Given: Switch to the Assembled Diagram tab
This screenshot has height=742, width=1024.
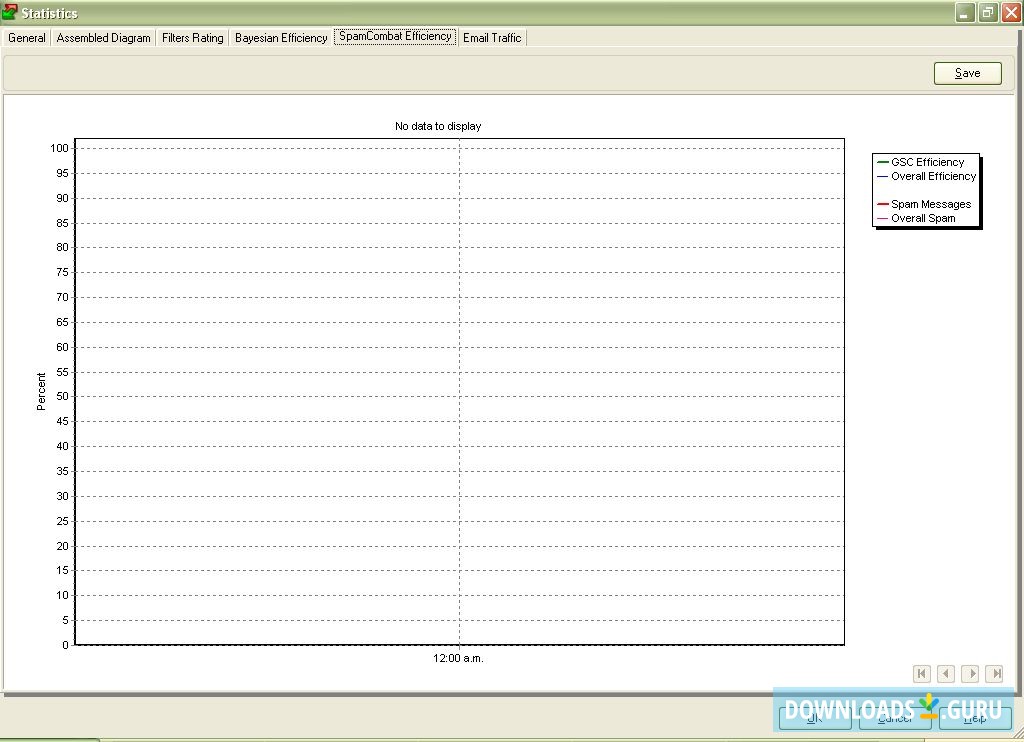Looking at the screenshot, I should [x=103, y=38].
